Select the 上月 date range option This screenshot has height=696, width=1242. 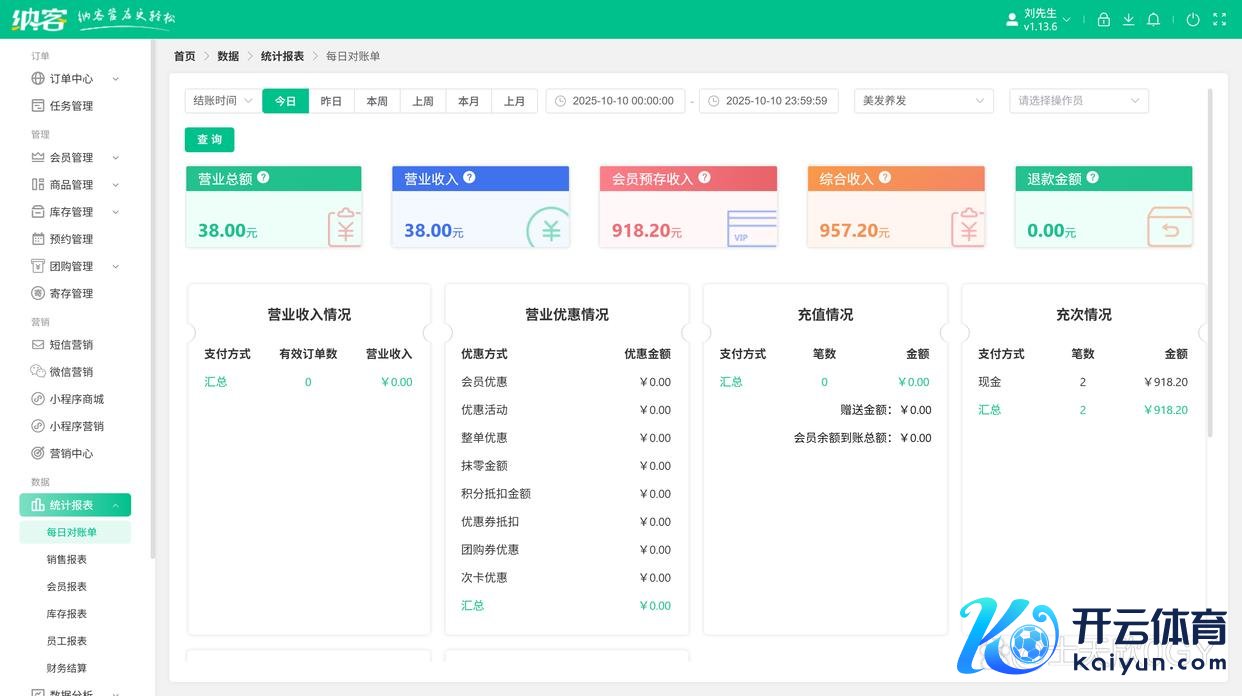[514, 101]
